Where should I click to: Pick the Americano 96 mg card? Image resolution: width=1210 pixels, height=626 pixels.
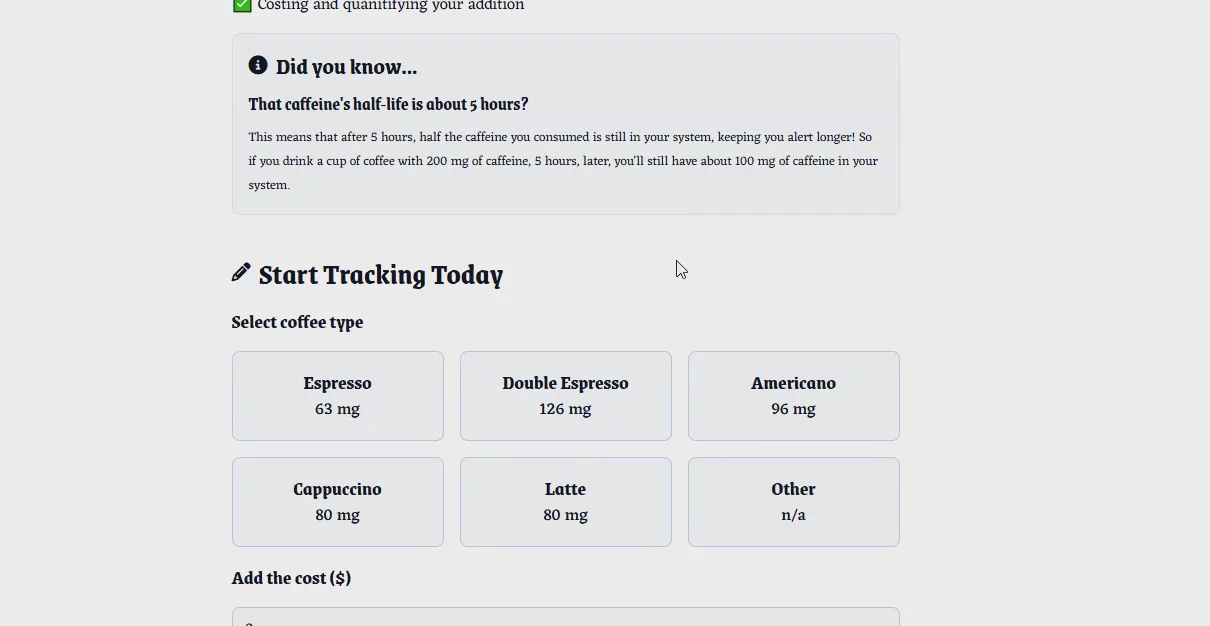[793, 395]
